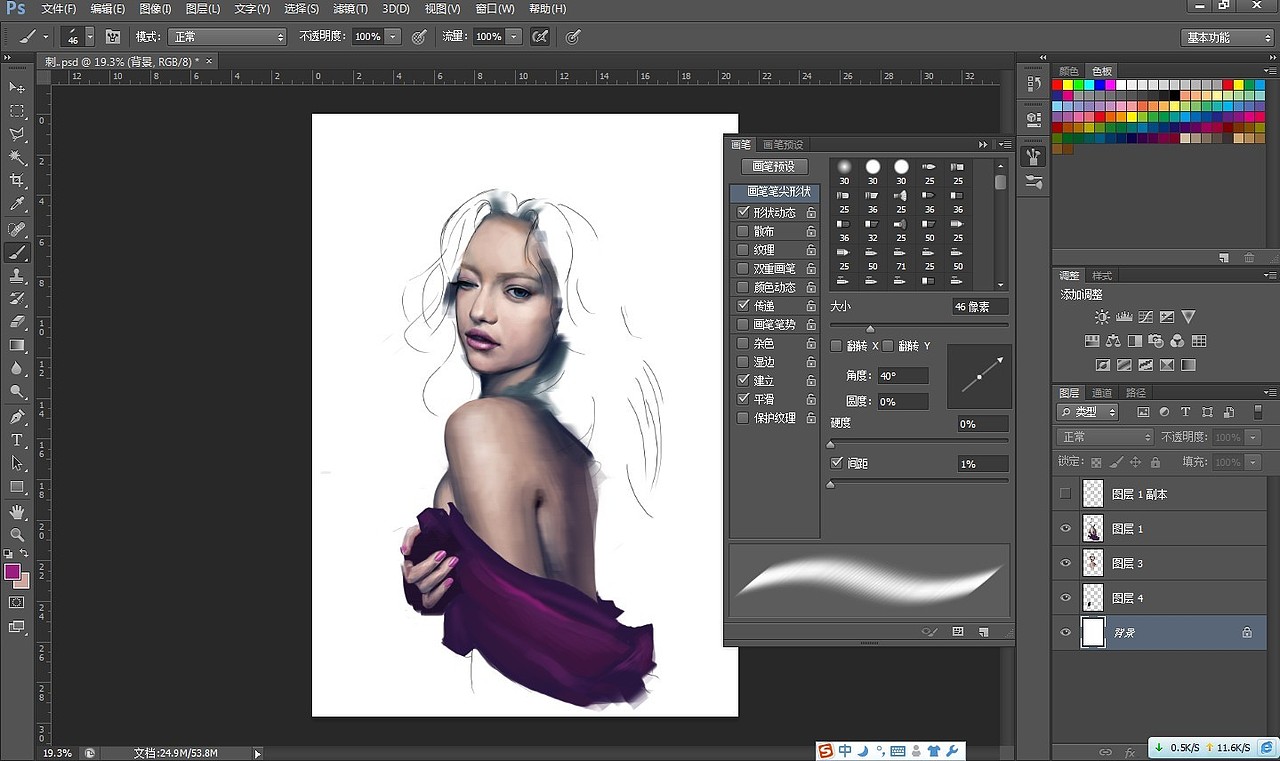Select the Horizontal Type tool
This screenshot has width=1280, height=761.
17,440
